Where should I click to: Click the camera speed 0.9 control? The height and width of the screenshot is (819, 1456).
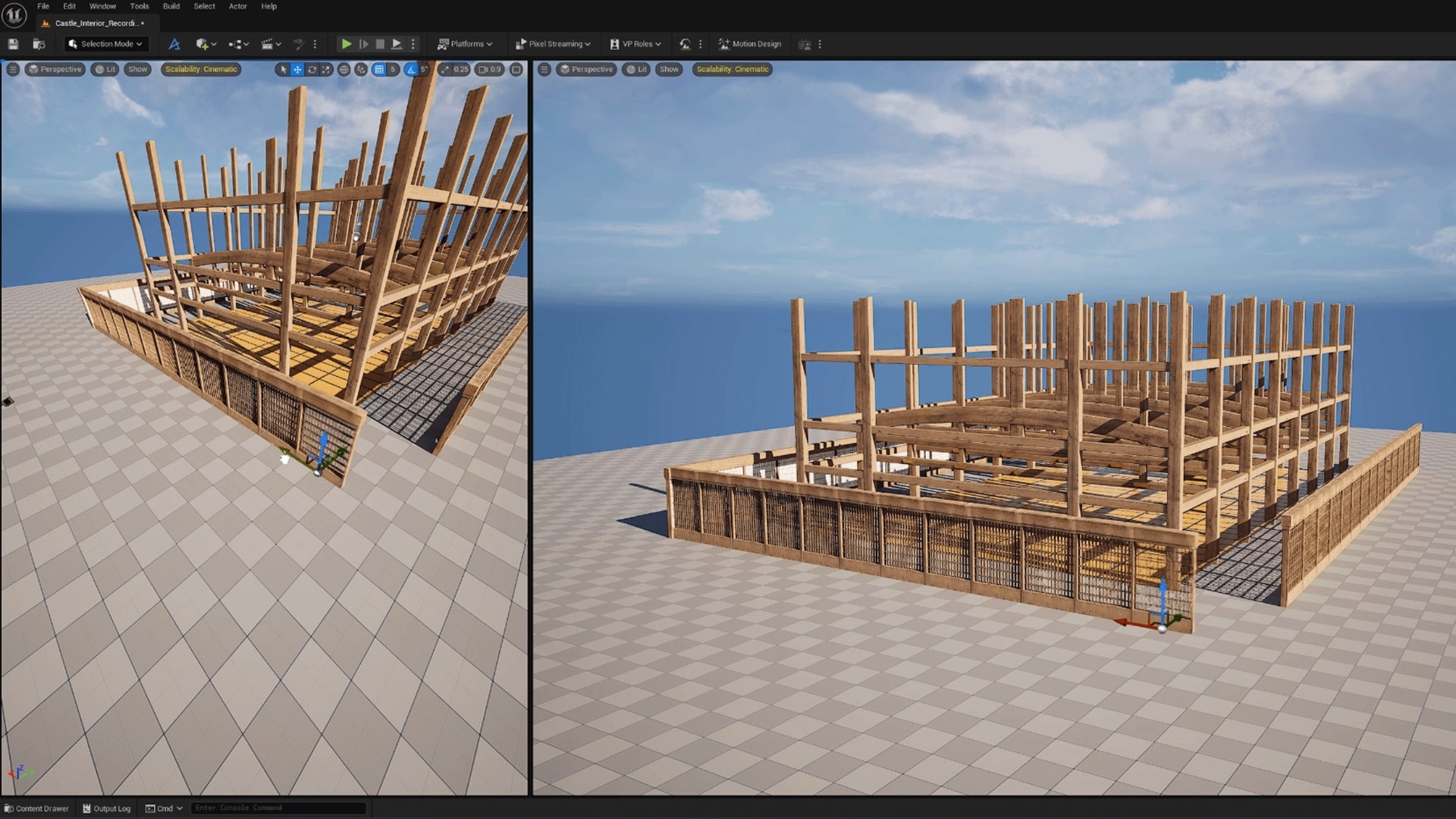coord(490,69)
